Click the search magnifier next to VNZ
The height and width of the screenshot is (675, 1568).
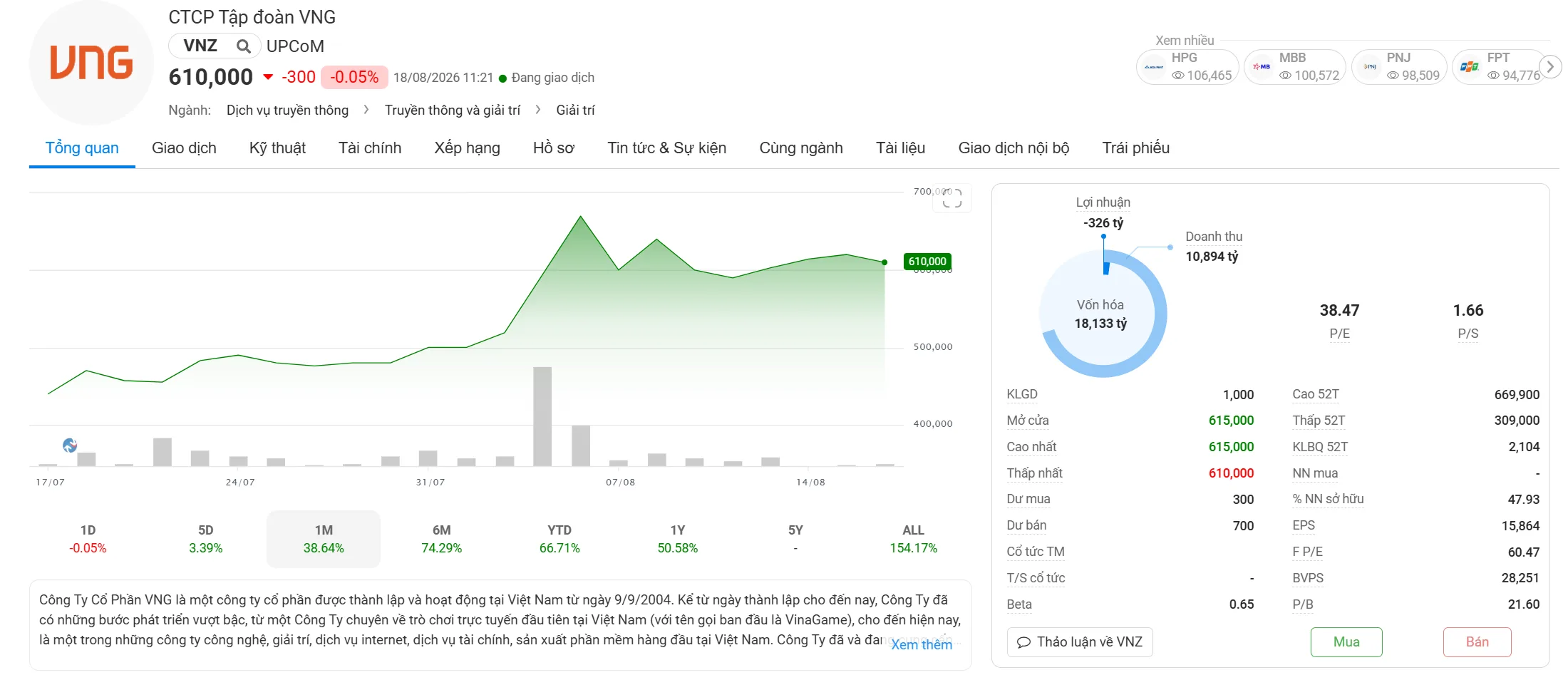tap(244, 46)
